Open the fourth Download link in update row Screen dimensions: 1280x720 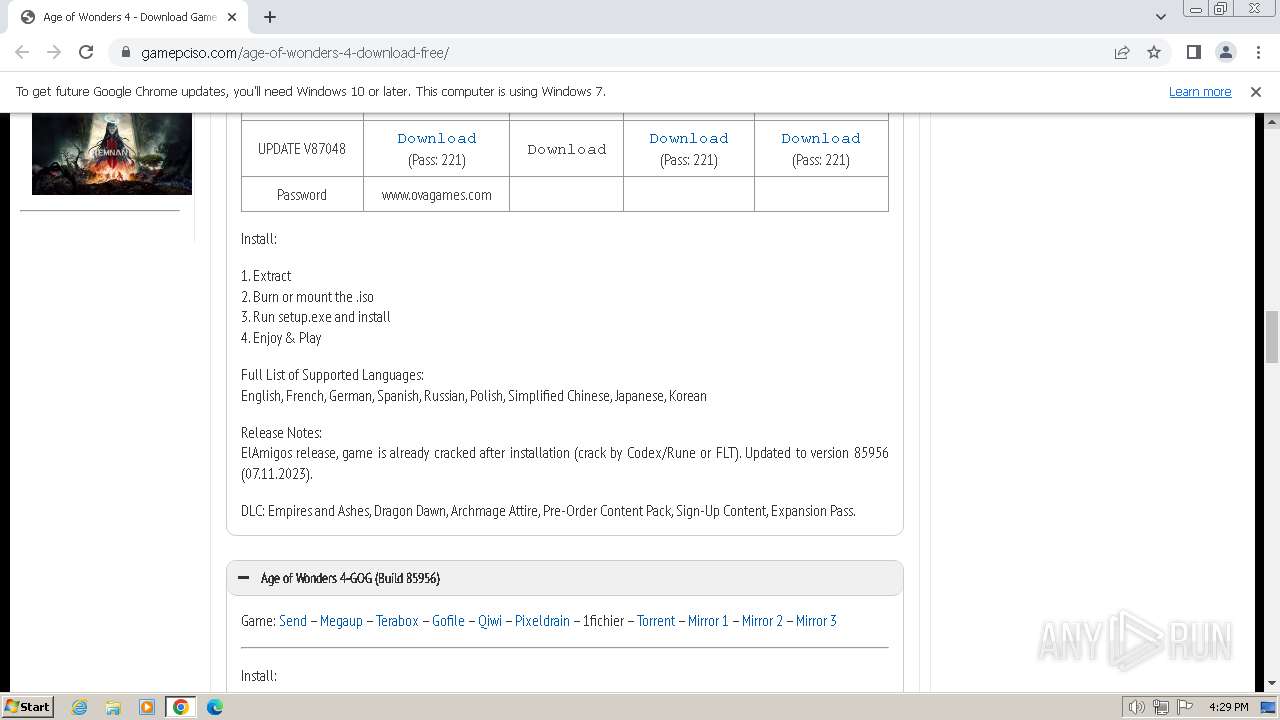coord(820,138)
